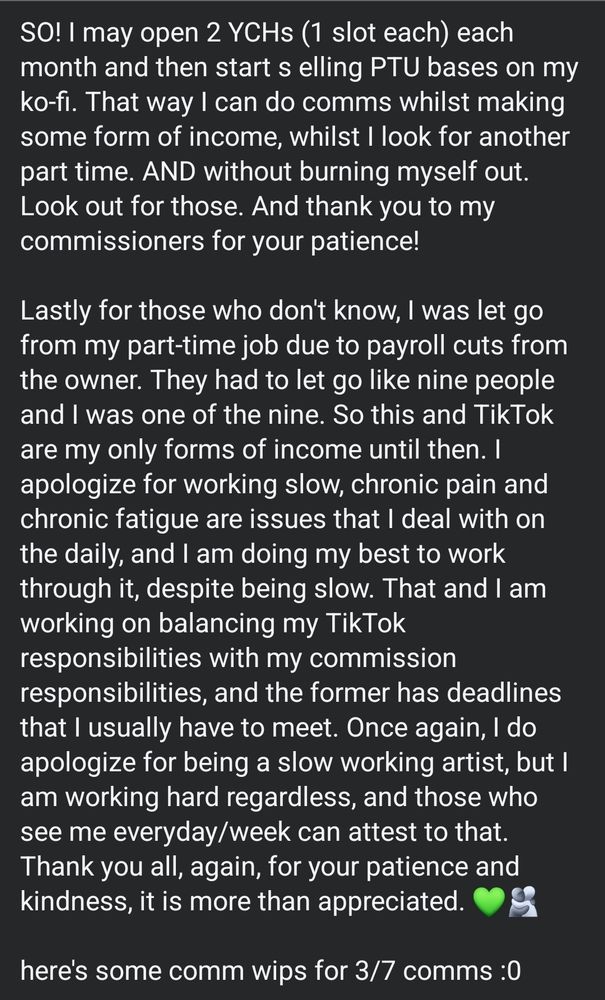The width and height of the screenshot is (605, 1000).
Task: Click the ":0" emoticon ending the post
Action: click(510, 970)
